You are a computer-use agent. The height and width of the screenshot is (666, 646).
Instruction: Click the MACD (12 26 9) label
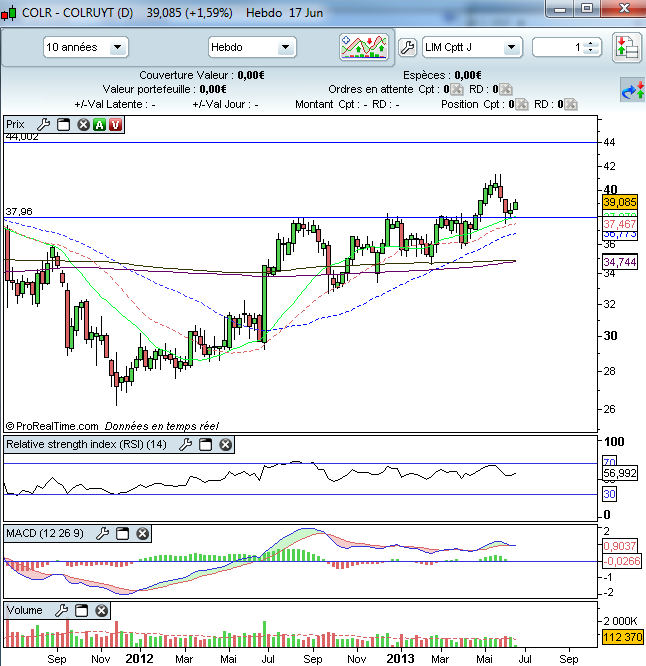[45, 533]
